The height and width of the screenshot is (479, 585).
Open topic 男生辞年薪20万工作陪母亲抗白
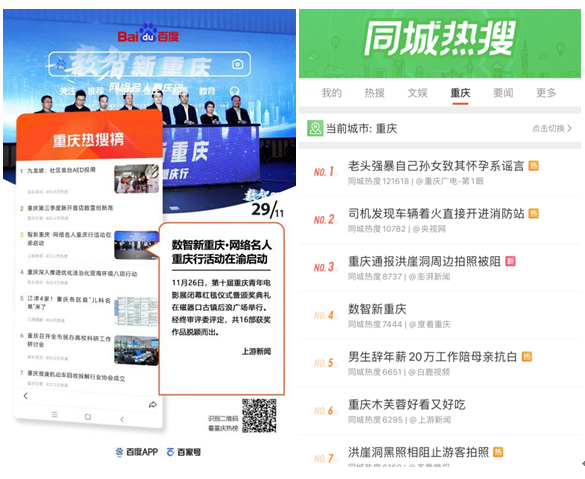pos(440,363)
